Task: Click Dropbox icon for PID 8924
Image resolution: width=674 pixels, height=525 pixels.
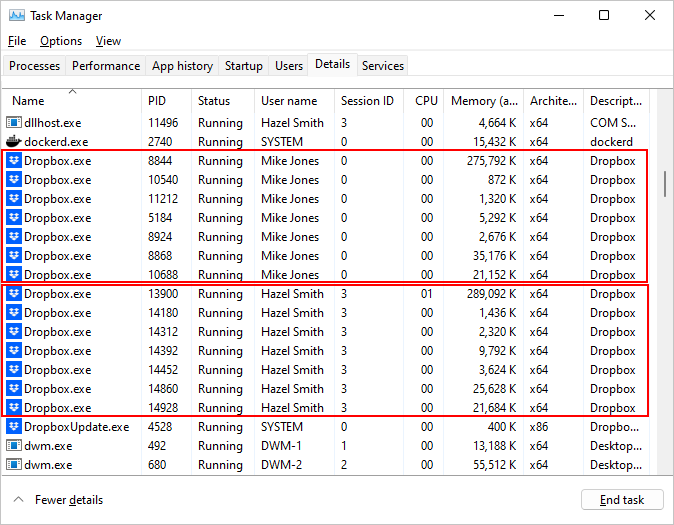Action: pos(14,236)
